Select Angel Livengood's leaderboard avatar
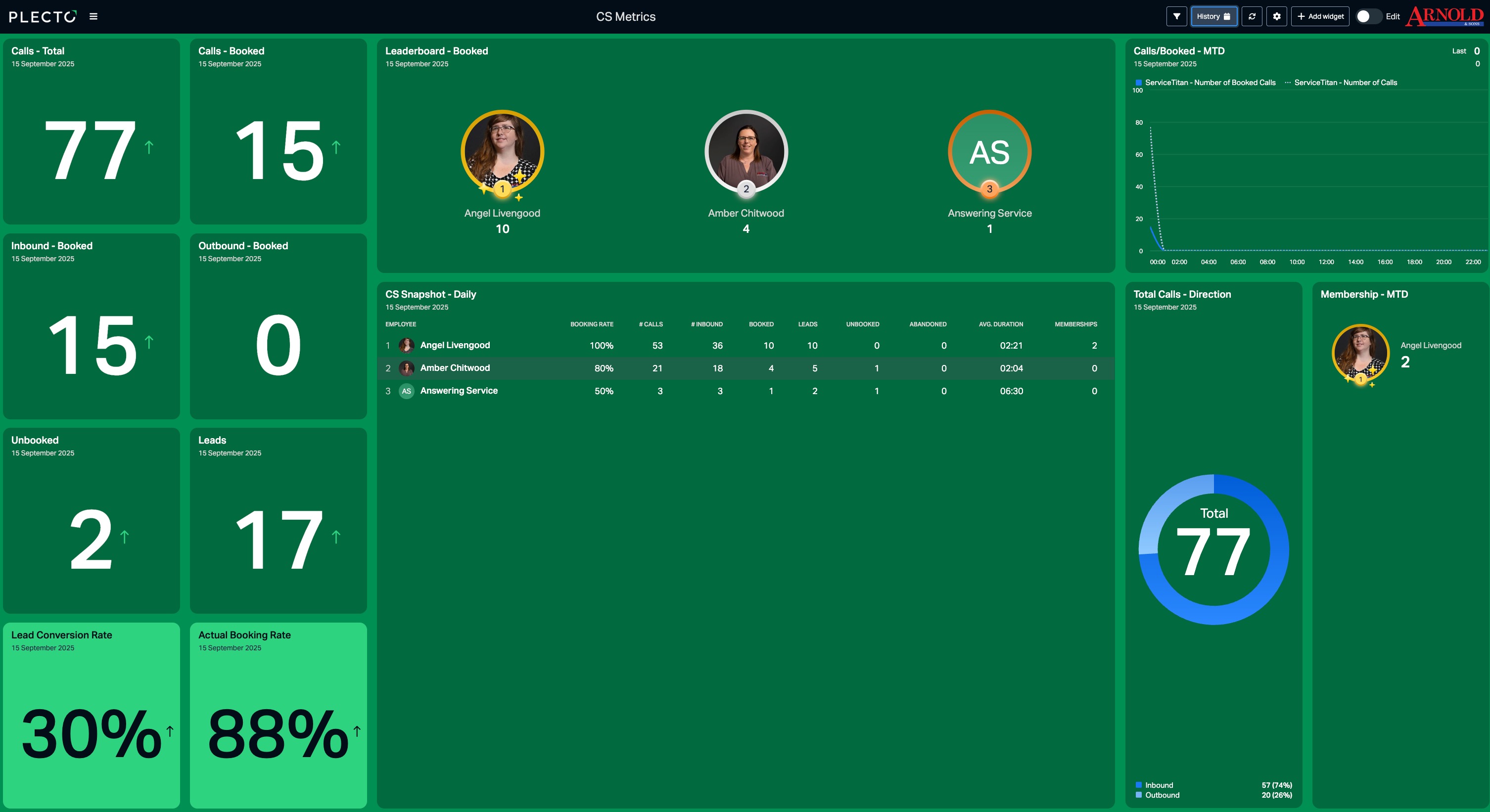This screenshot has height=812, width=1490. [x=502, y=151]
